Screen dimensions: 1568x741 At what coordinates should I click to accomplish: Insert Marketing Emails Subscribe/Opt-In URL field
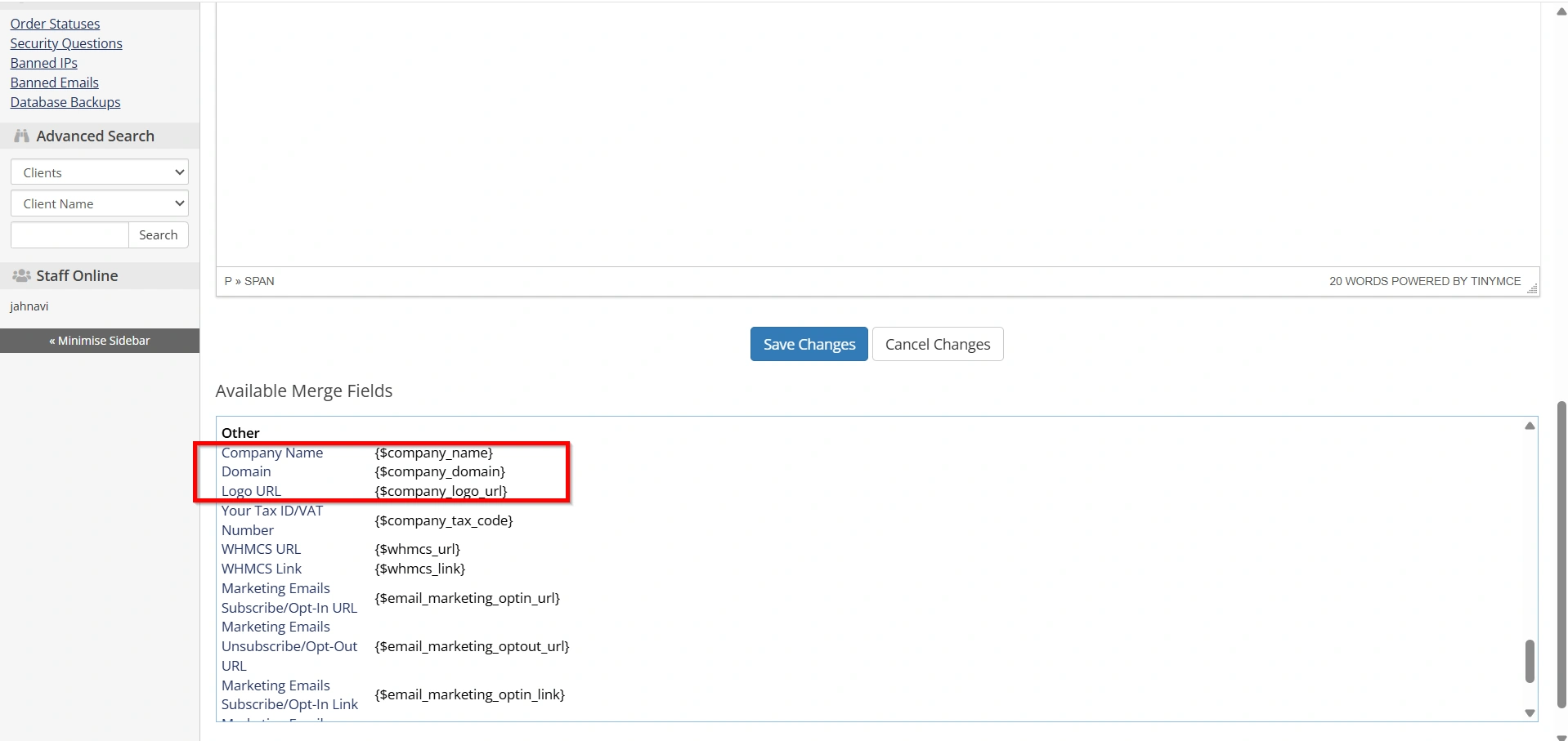pos(289,598)
